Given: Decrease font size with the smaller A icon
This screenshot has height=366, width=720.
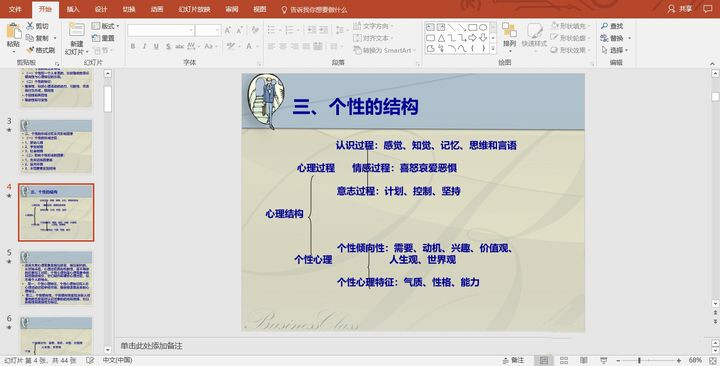Looking at the screenshot, I should tap(239, 30).
